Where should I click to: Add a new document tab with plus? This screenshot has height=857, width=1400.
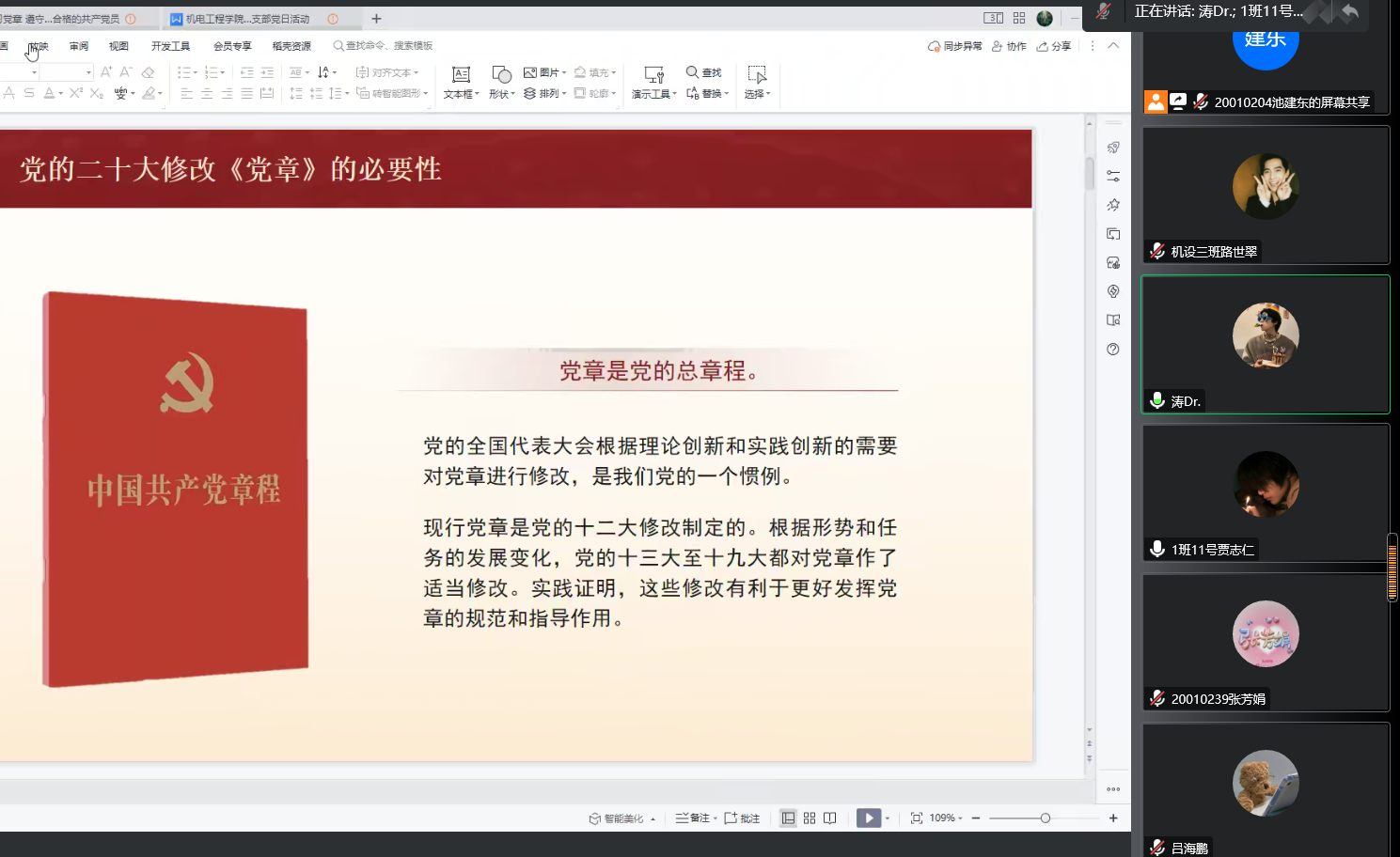pyautogui.click(x=376, y=18)
